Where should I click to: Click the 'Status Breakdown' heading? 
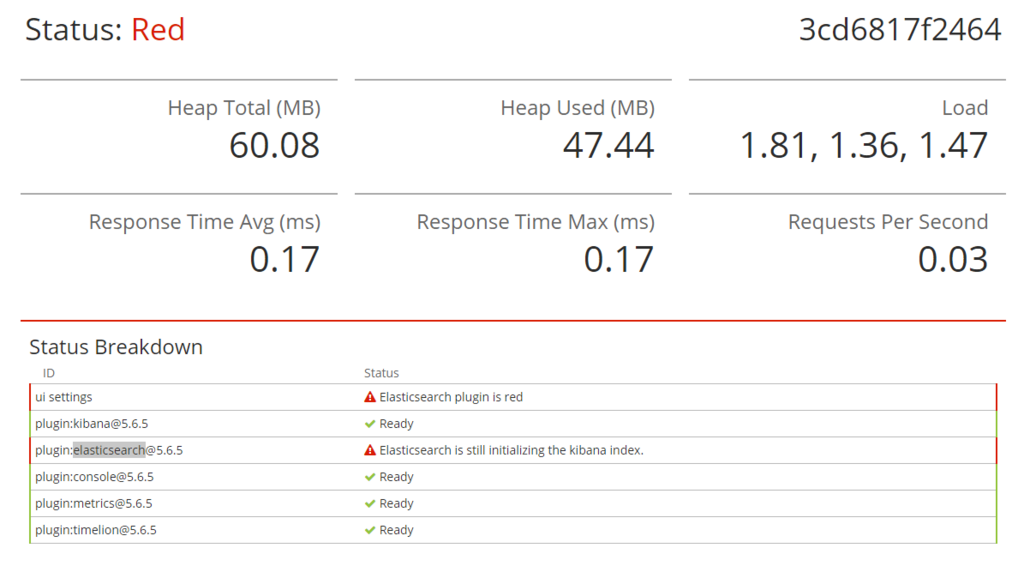[x=116, y=347]
